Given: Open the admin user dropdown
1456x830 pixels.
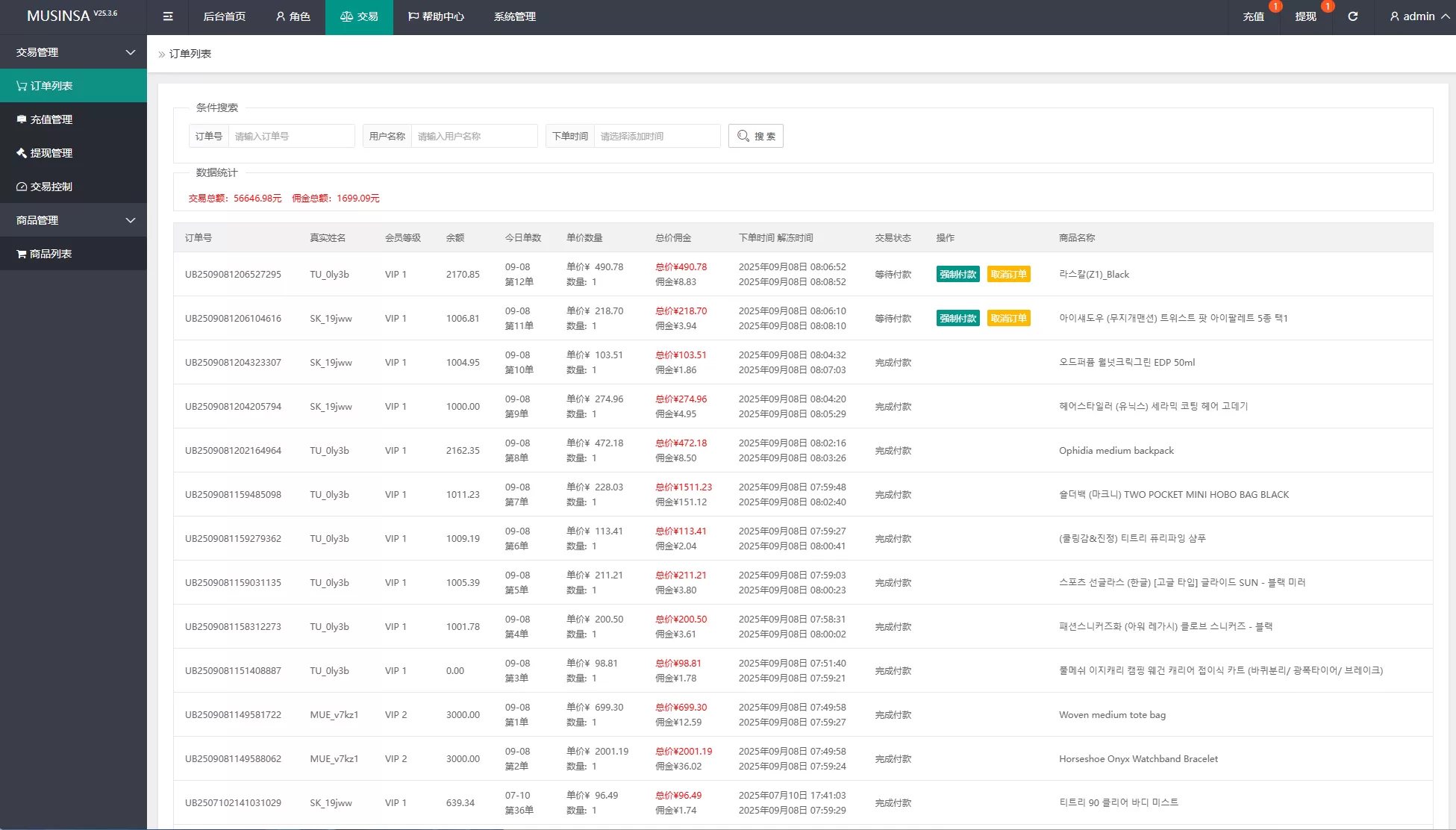Looking at the screenshot, I should point(1419,16).
